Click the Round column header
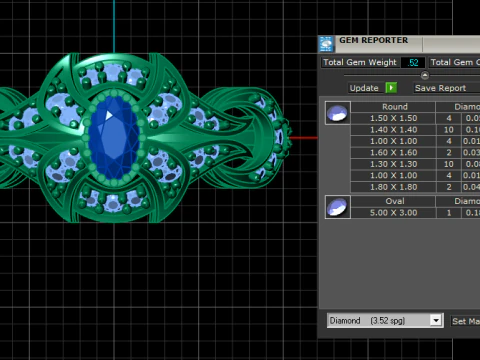Image resolution: width=480 pixels, height=360 pixels. (x=393, y=107)
